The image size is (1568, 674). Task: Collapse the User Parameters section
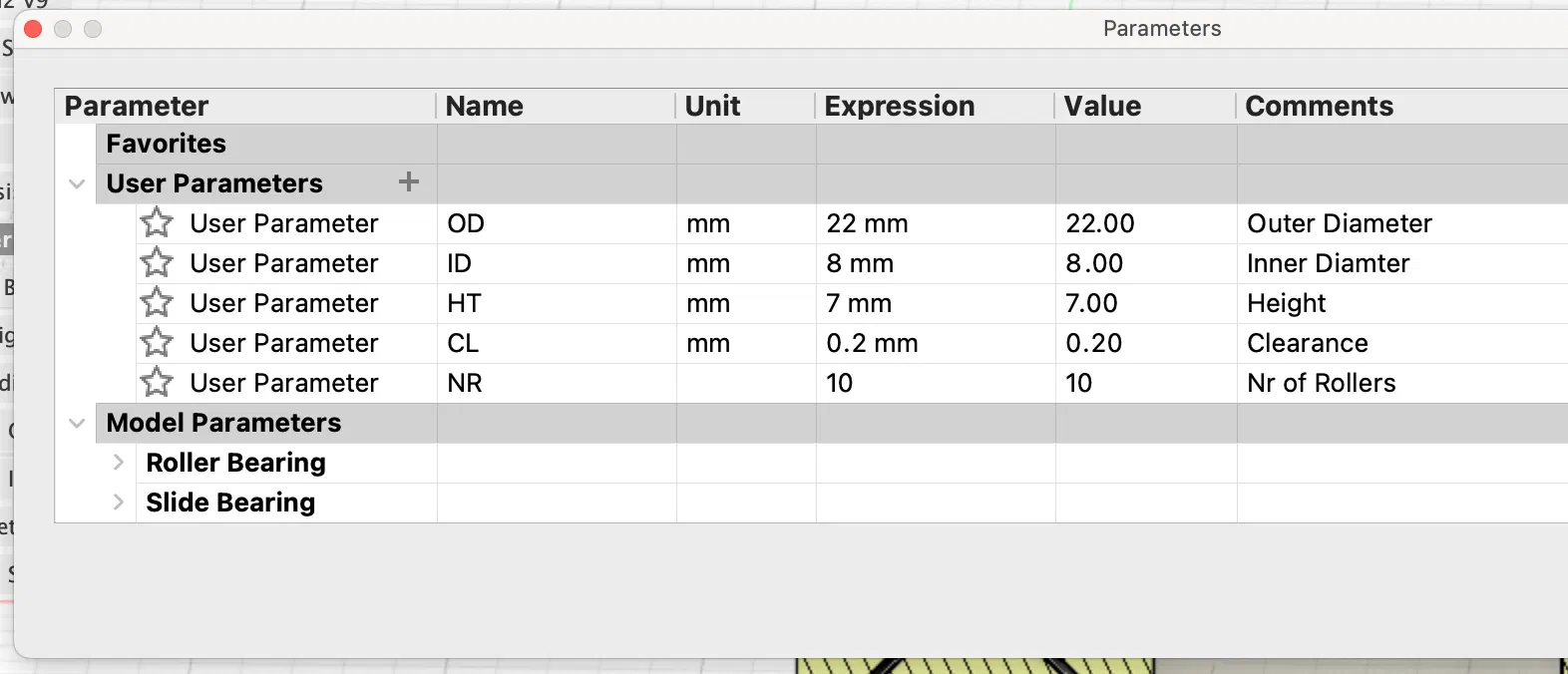tap(77, 183)
